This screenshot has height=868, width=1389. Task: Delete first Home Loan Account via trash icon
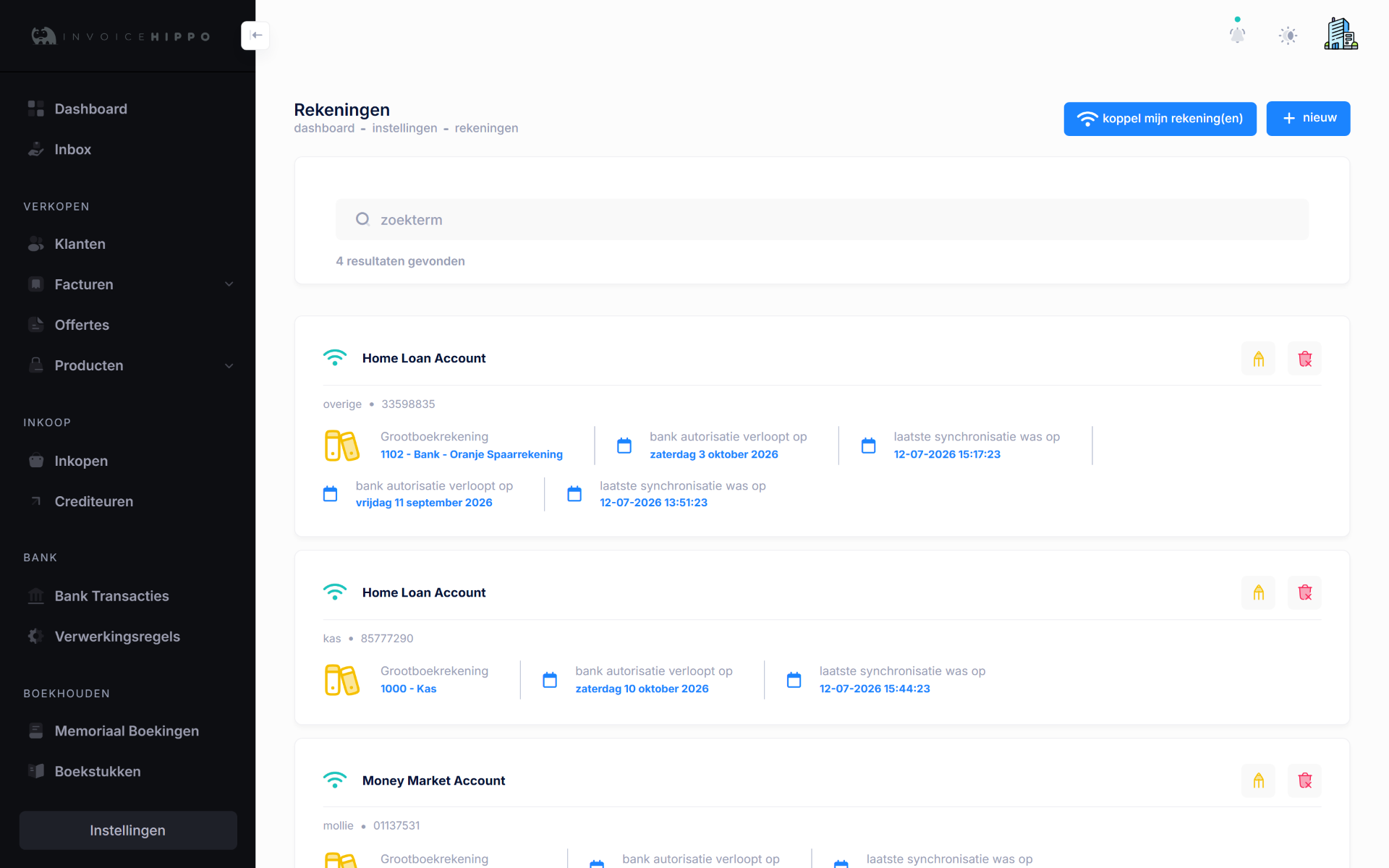(x=1304, y=359)
